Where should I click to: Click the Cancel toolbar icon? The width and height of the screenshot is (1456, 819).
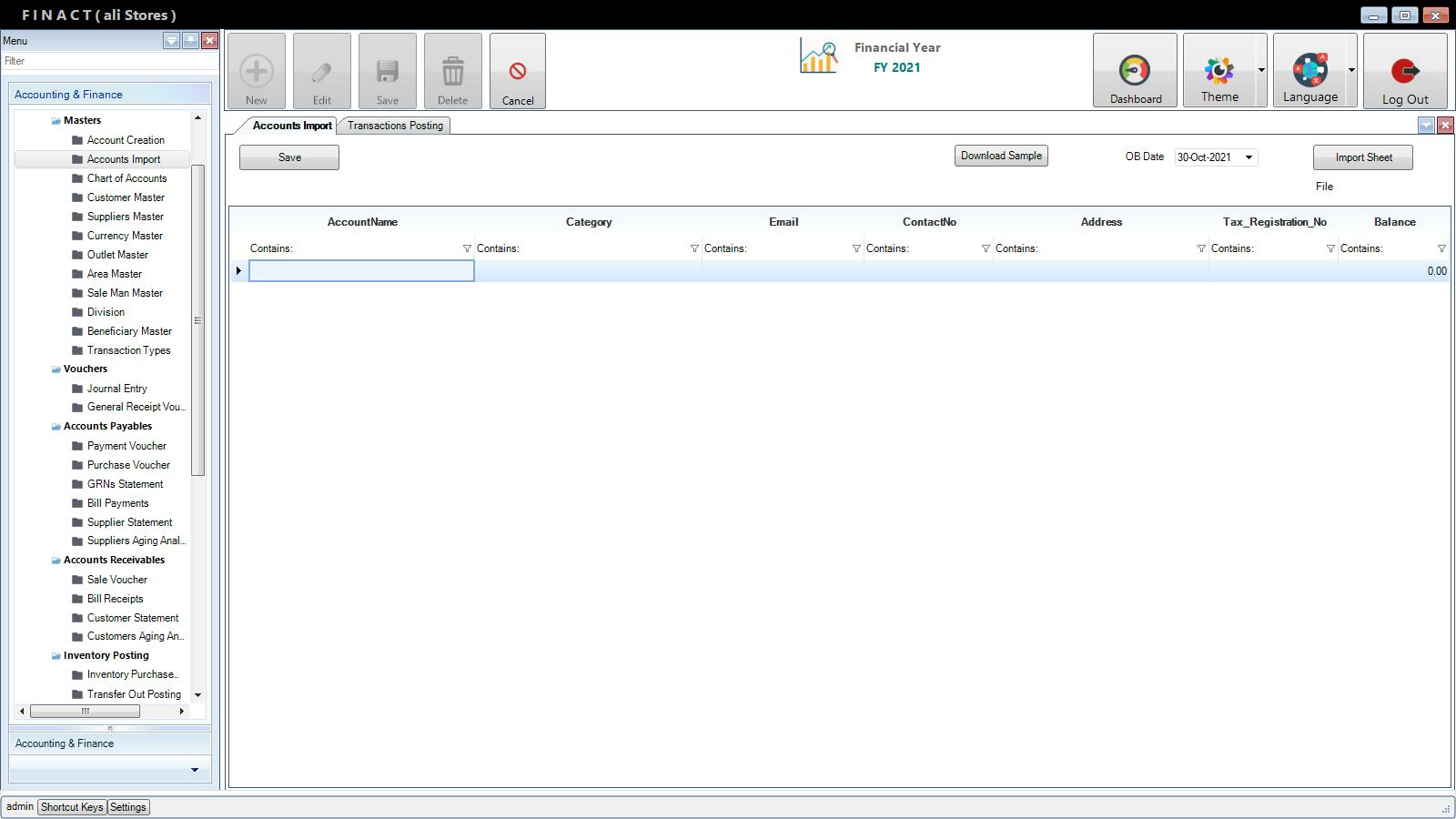click(517, 72)
